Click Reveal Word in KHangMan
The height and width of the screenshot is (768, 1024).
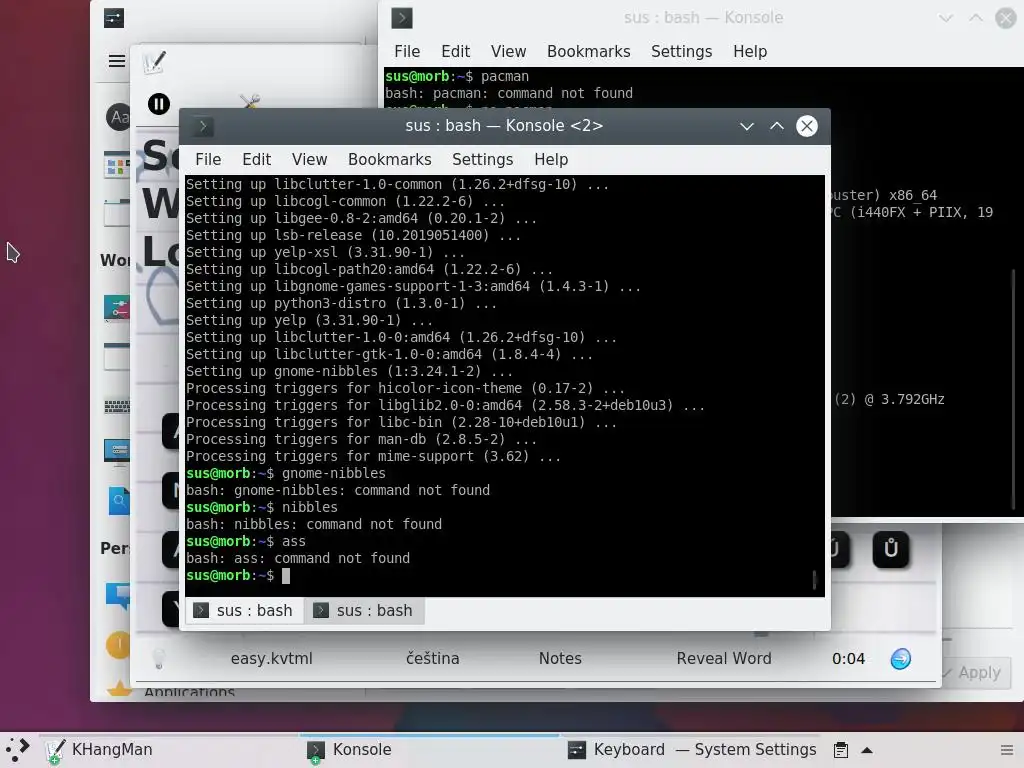click(724, 658)
